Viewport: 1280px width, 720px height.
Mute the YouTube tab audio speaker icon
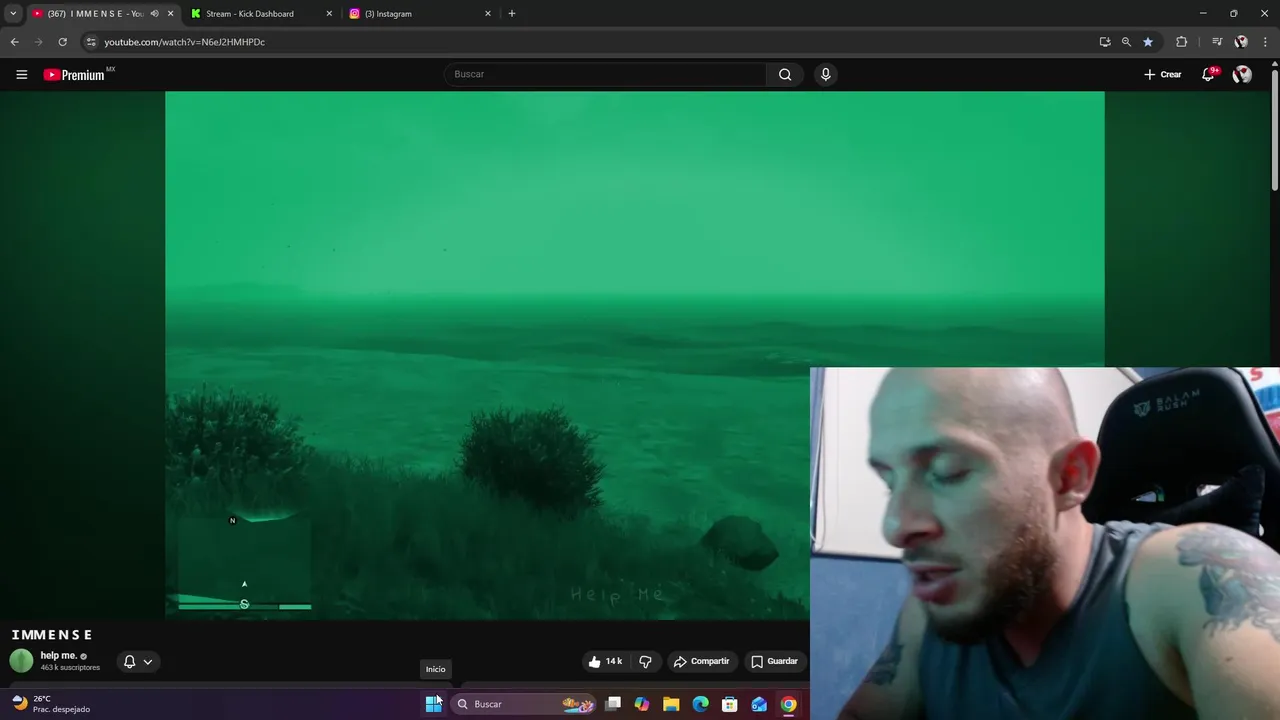pyautogui.click(x=155, y=14)
